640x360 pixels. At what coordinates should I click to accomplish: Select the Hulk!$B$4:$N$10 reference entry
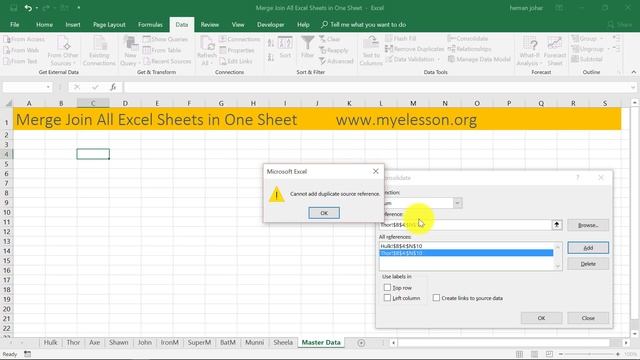click(x=466, y=246)
